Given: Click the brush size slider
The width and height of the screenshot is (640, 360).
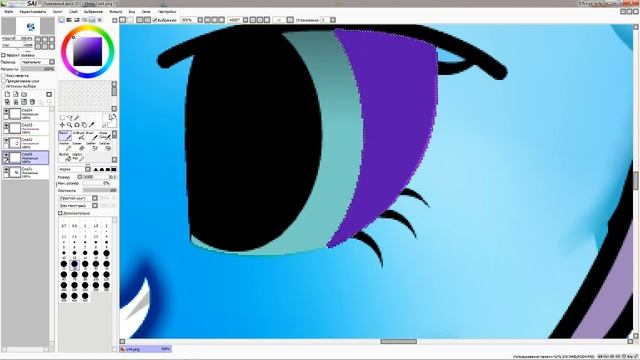Looking at the screenshot, I should (x=100, y=177).
